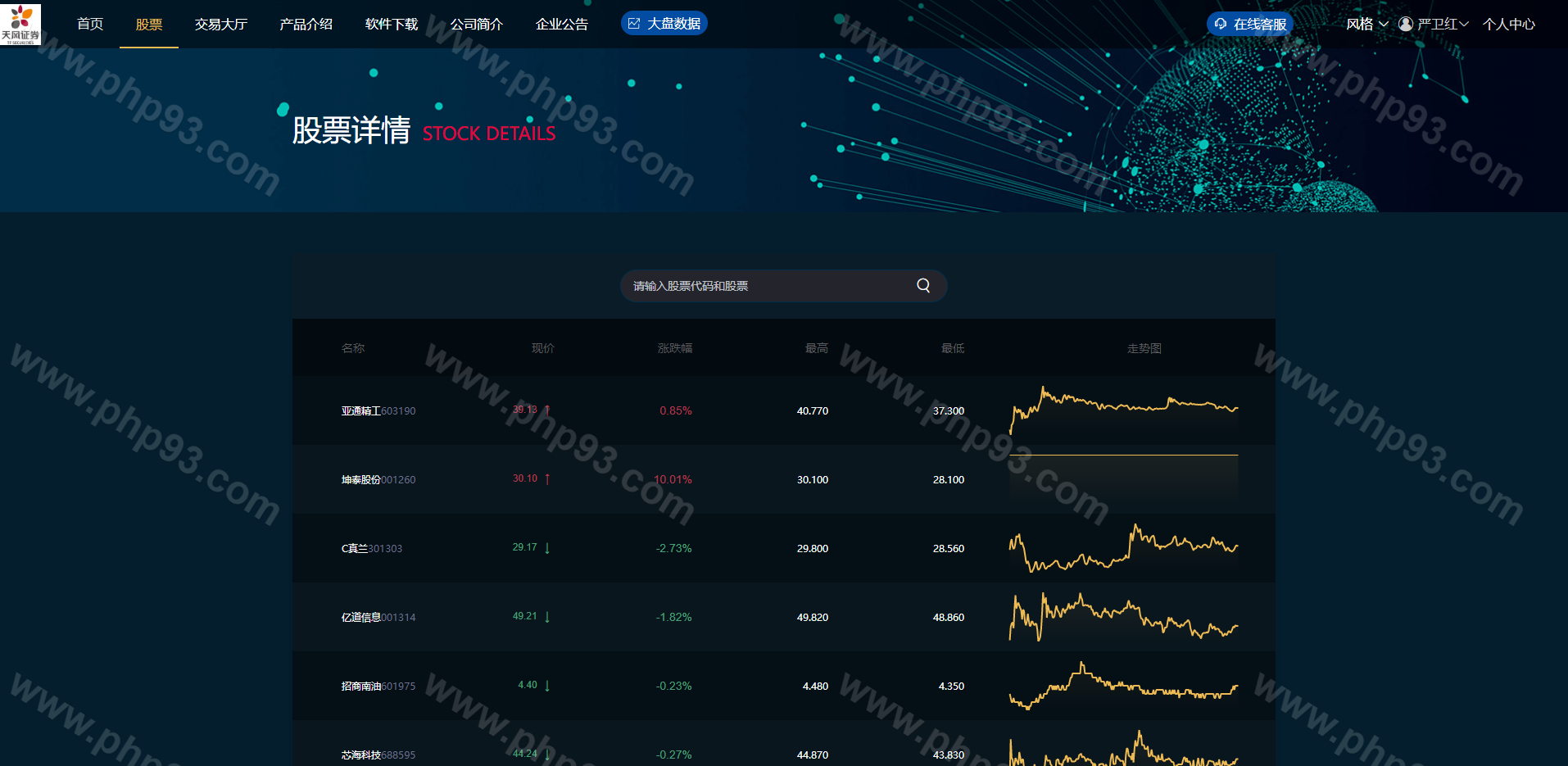Open 个人中心 personal center link
Screen dimensions: 1568x766
[1508, 25]
